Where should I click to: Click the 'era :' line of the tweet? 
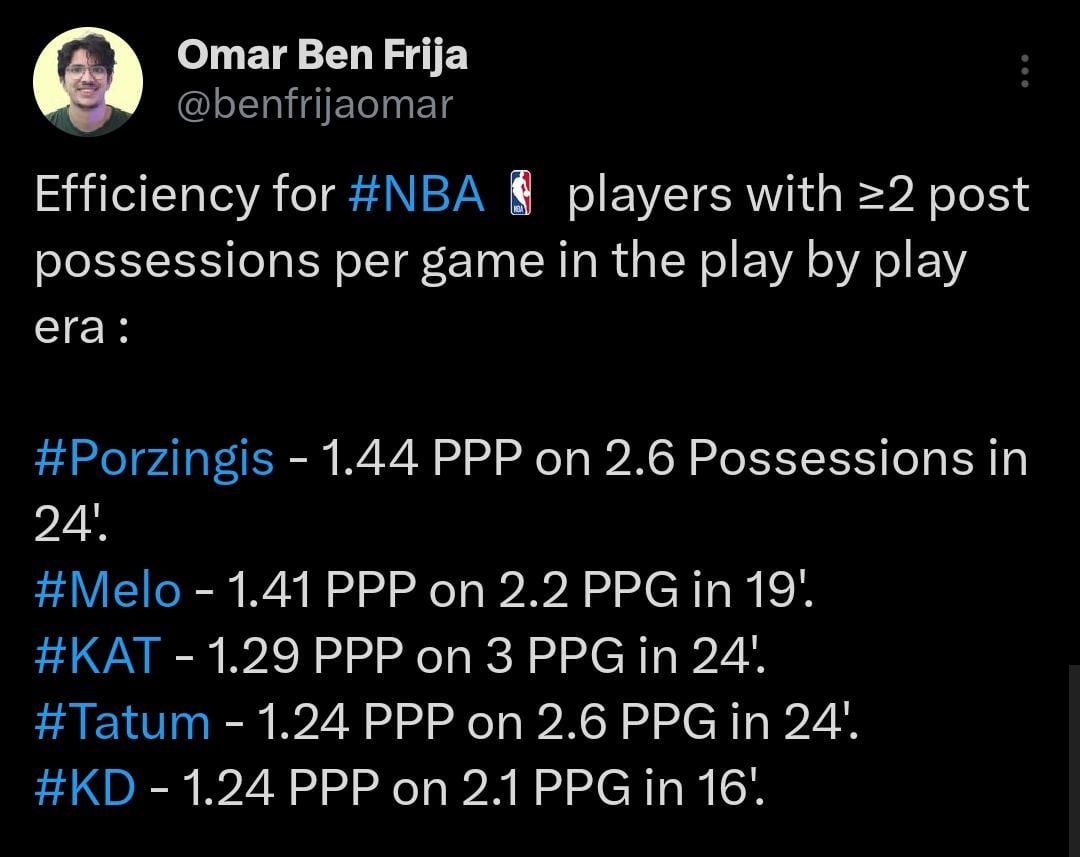80,328
